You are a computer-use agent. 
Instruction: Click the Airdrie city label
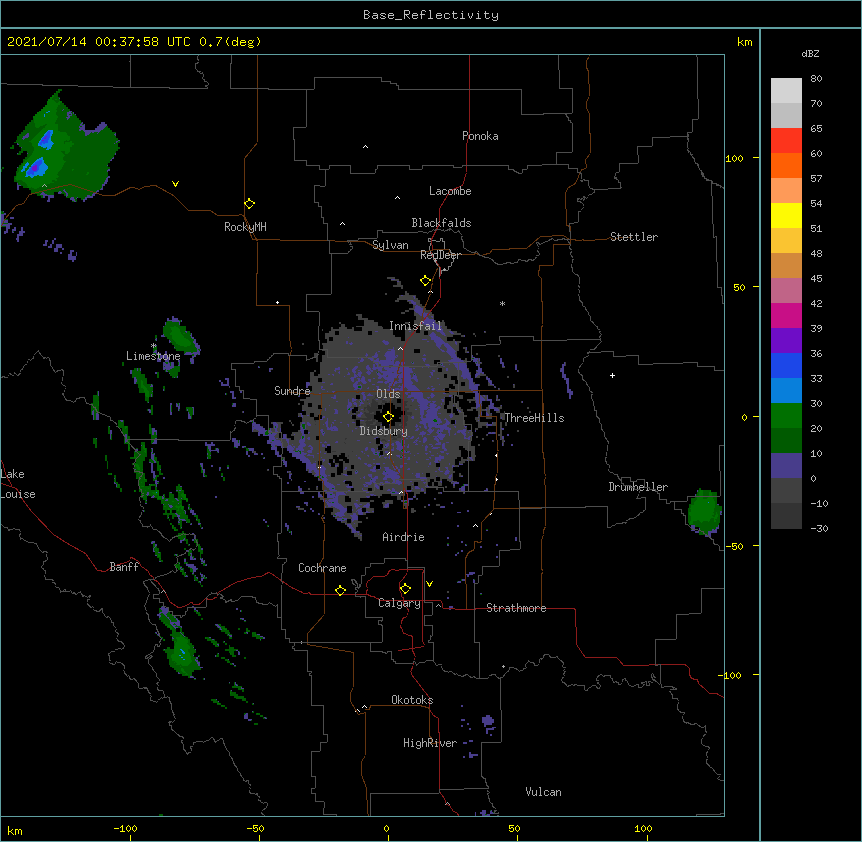pos(404,537)
